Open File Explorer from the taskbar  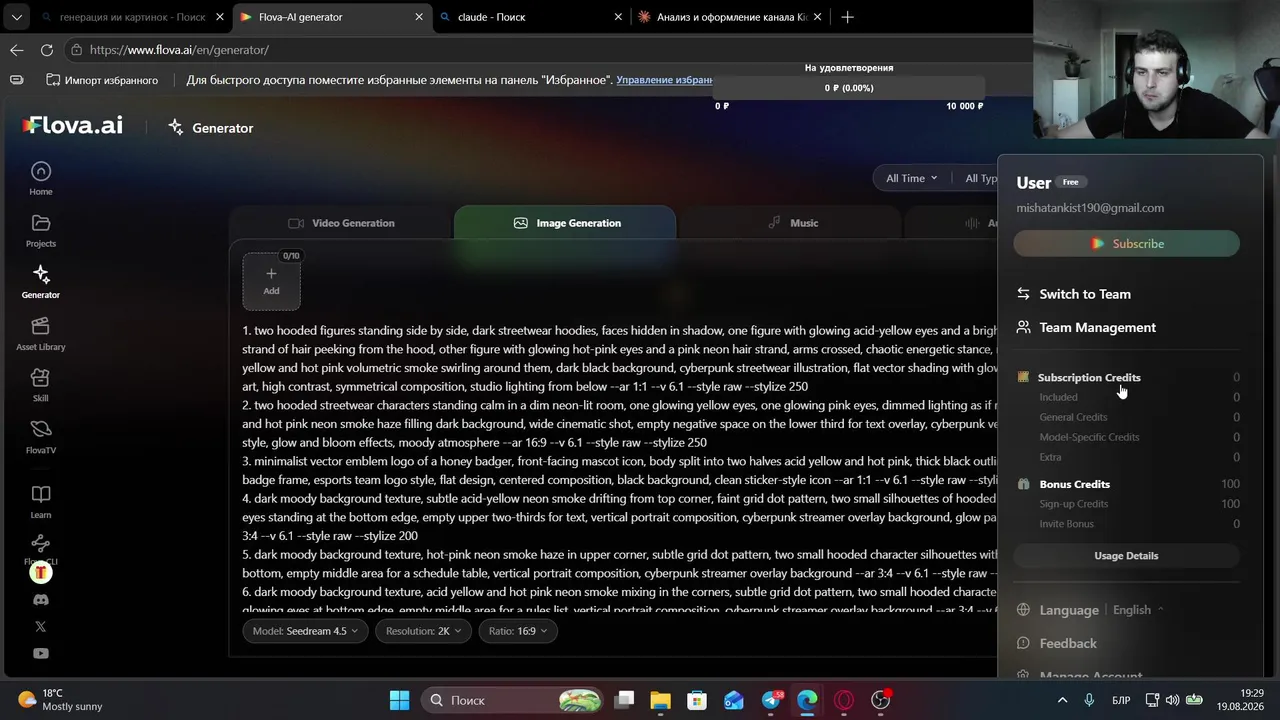pos(660,700)
